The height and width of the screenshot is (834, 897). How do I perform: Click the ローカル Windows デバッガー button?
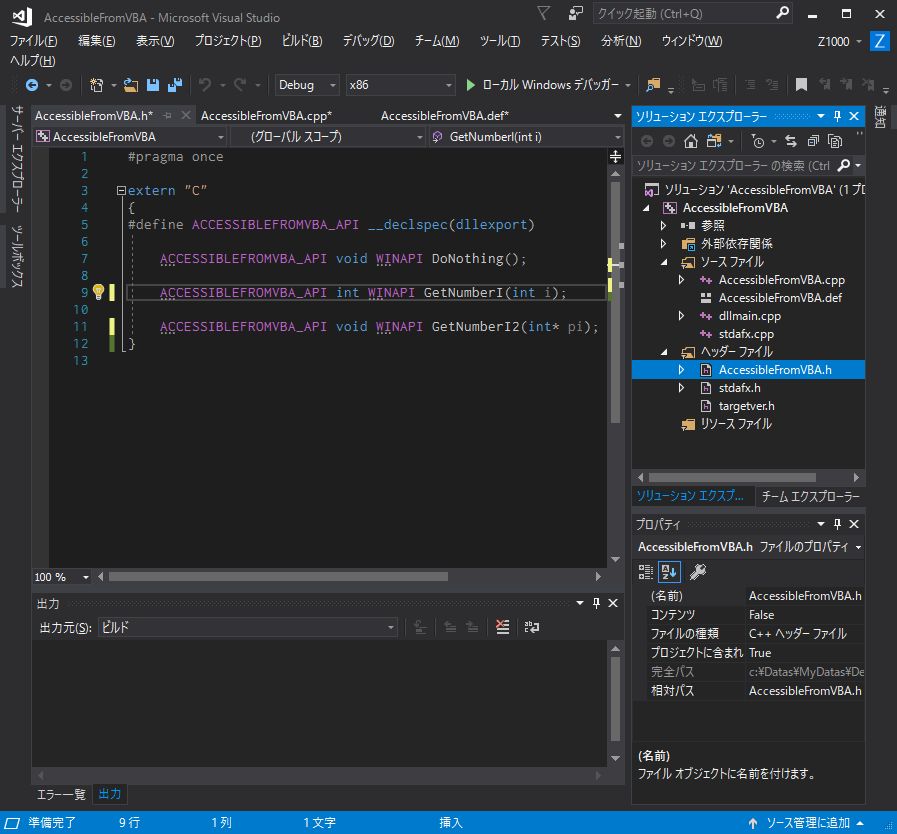click(550, 85)
